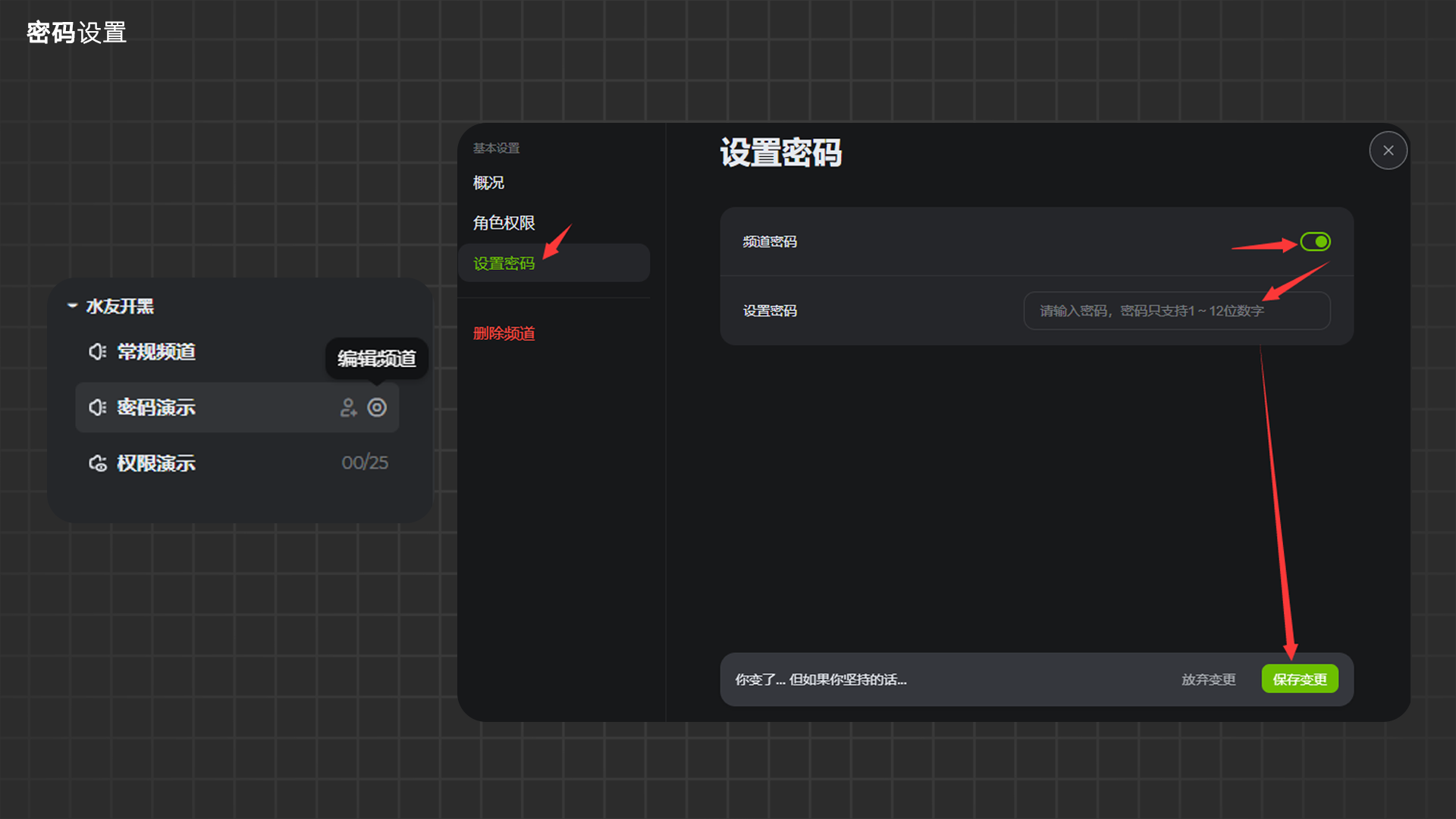
Task: Click the 保存变更 button
Action: point(1299,679)
